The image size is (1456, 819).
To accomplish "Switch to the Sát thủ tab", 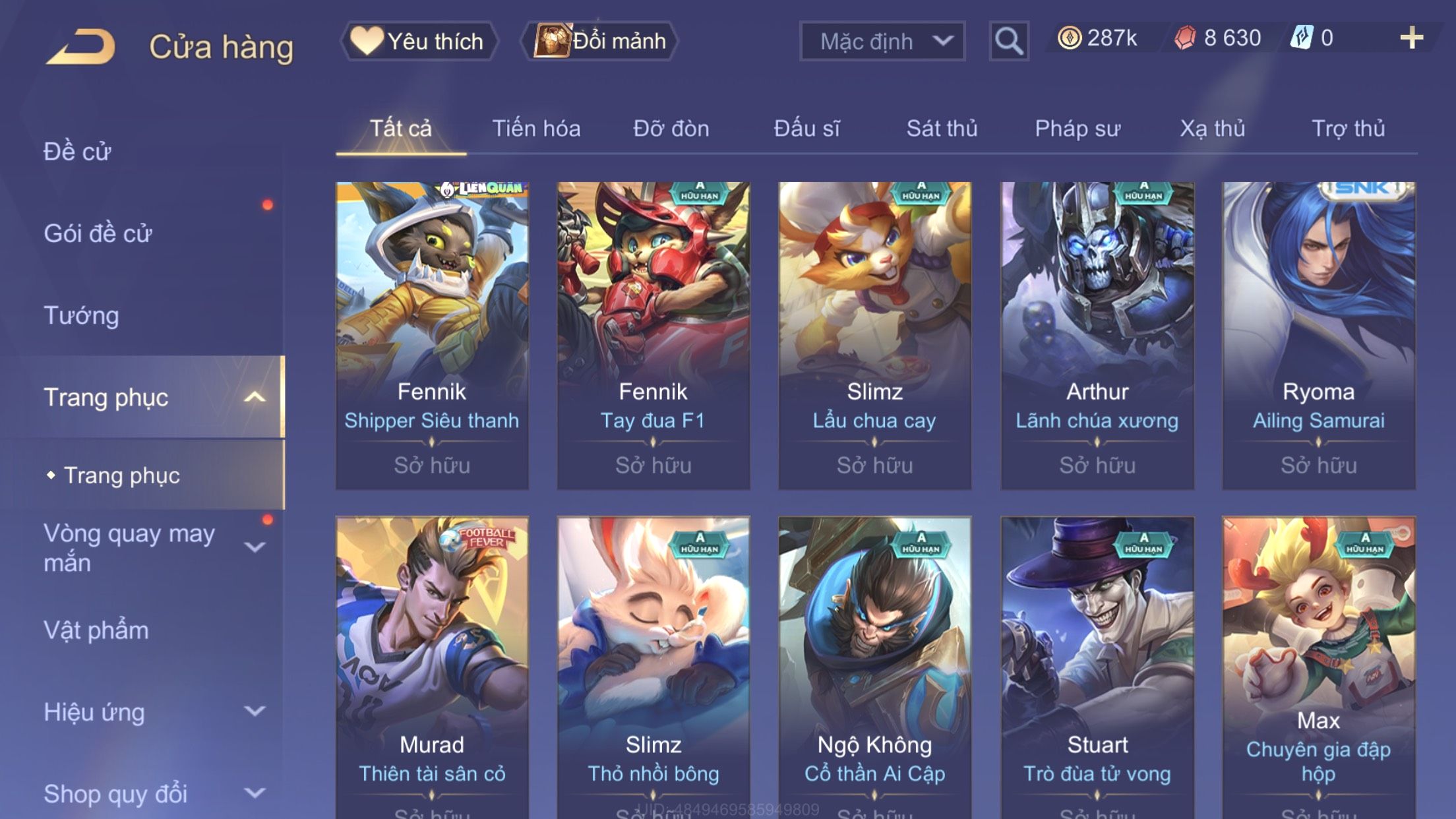I will (942, 128).
